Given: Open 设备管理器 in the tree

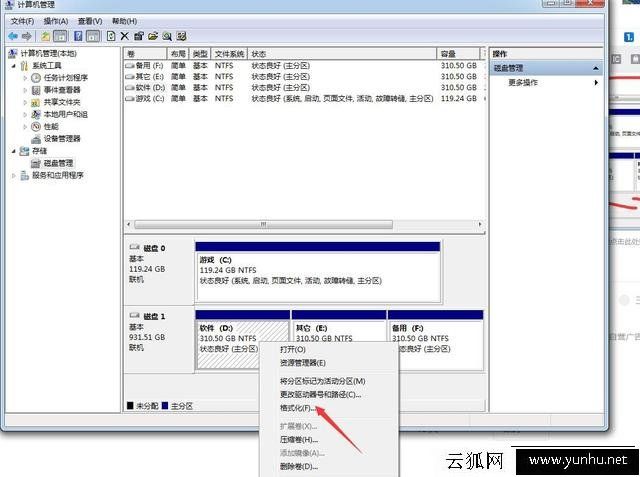Looking at the screenshot, I should coord(62,139).
